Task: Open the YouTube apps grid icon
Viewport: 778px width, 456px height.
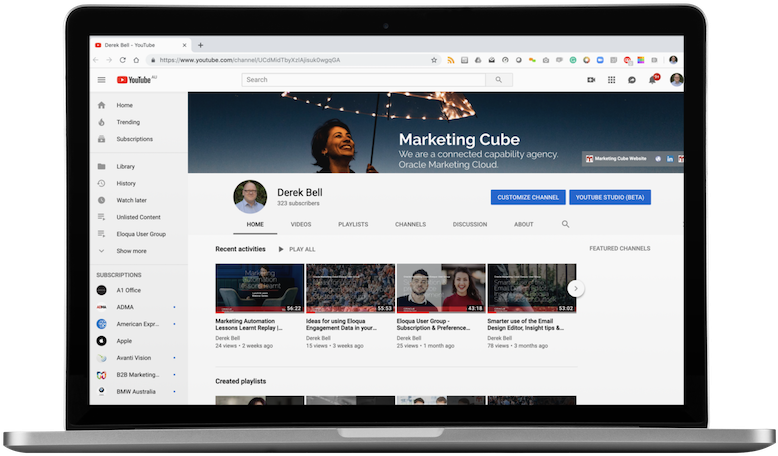Action: pos(611,80)
